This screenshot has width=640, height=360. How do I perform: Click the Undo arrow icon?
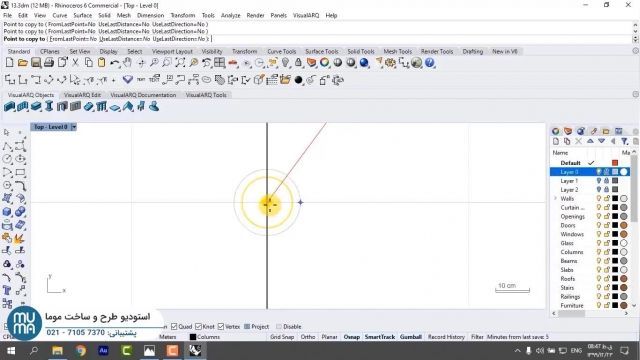pyautogui.click(x=115, y=62)
